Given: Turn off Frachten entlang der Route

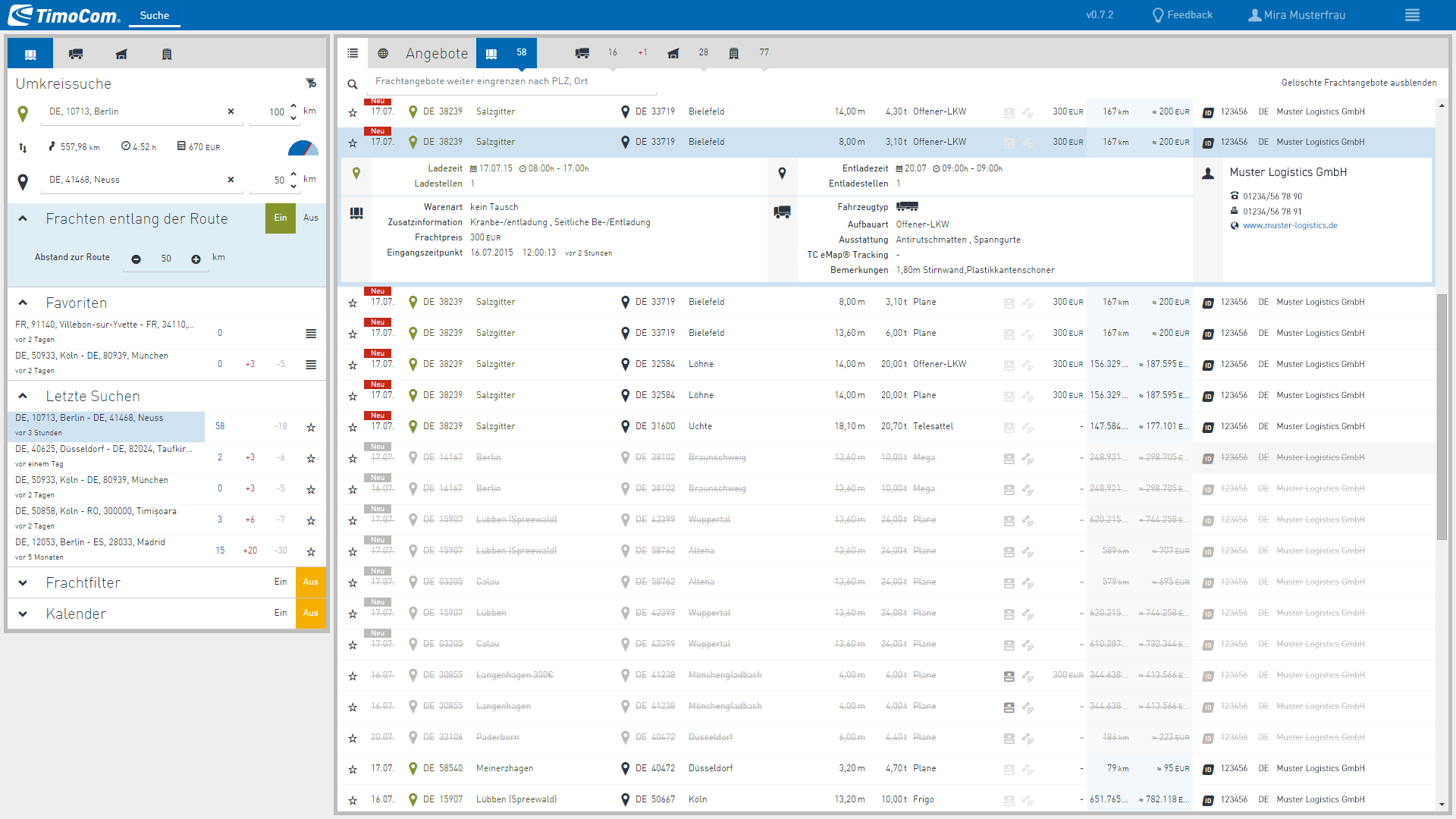Looking at the screenshot, I should pyautogui.click(x=311, y=218).
